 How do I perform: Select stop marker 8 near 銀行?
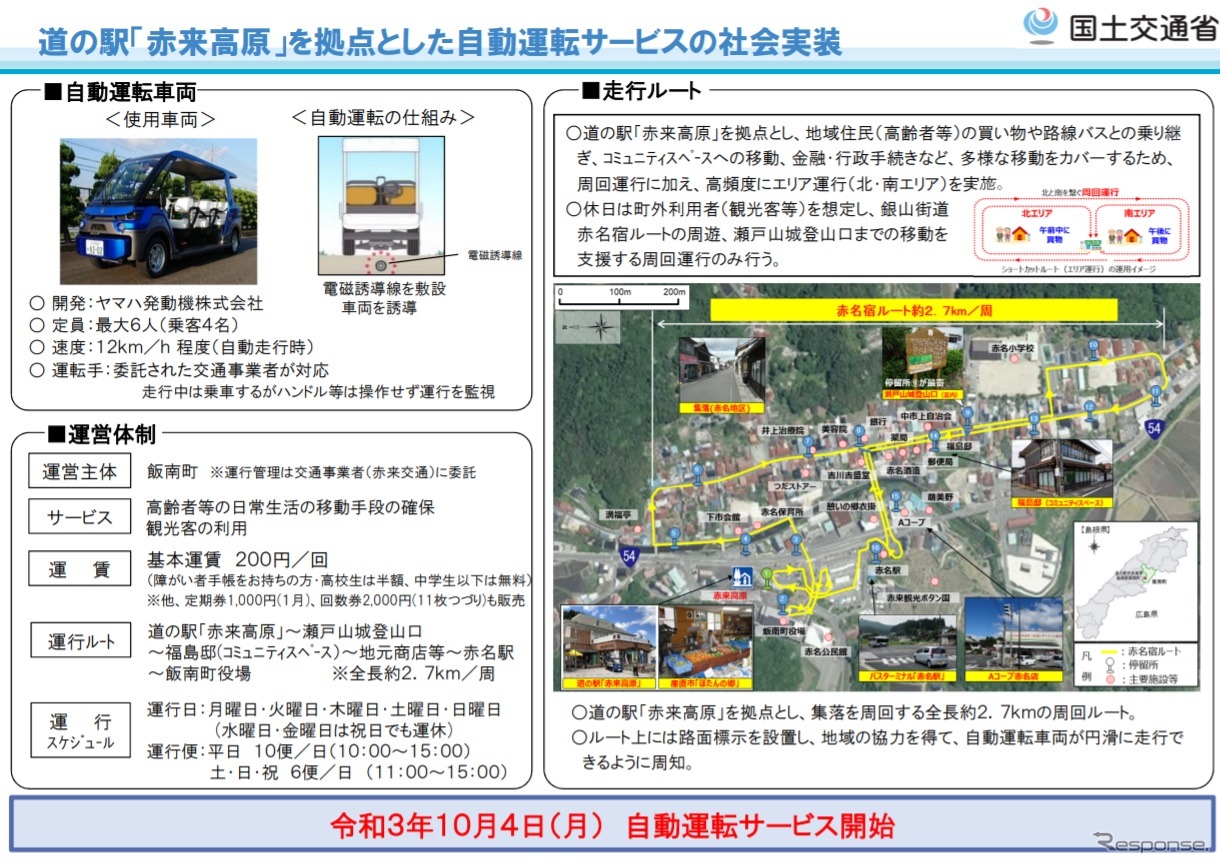(x=859, y=435)
